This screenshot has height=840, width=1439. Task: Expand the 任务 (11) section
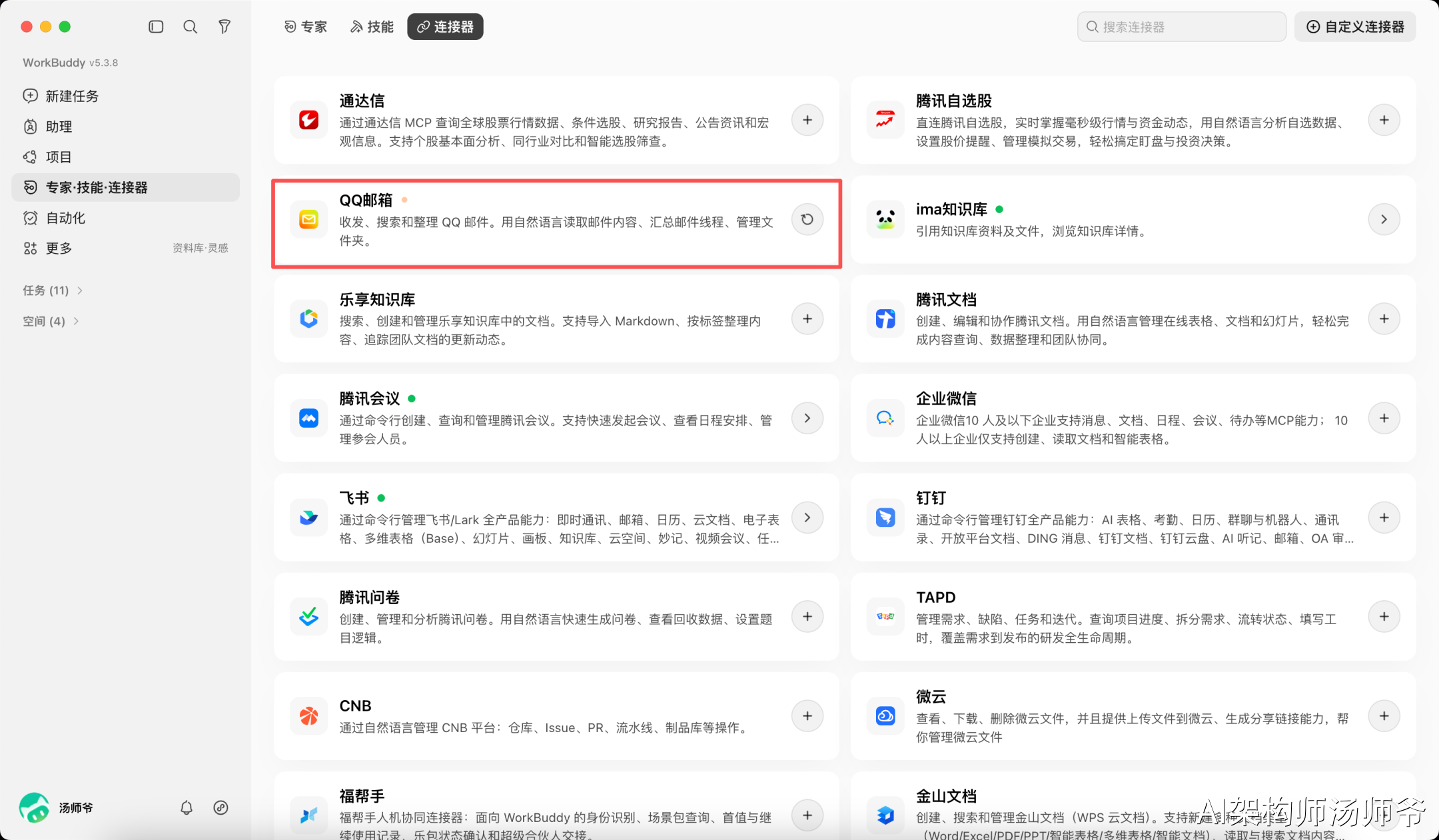click(x=53, y=290)
